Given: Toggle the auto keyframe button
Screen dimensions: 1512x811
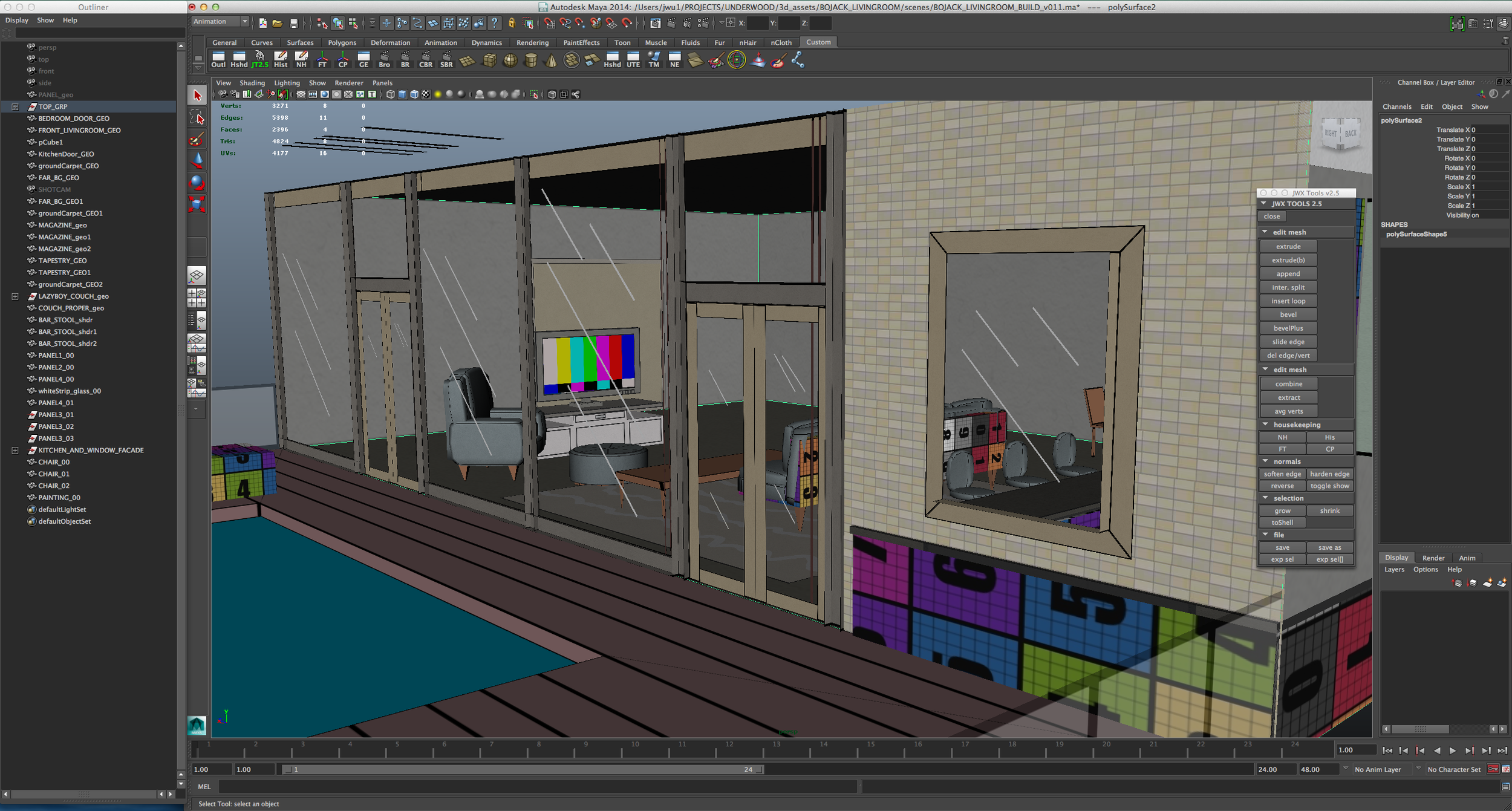Looking at the screenshot, I should click(1493, 769).
